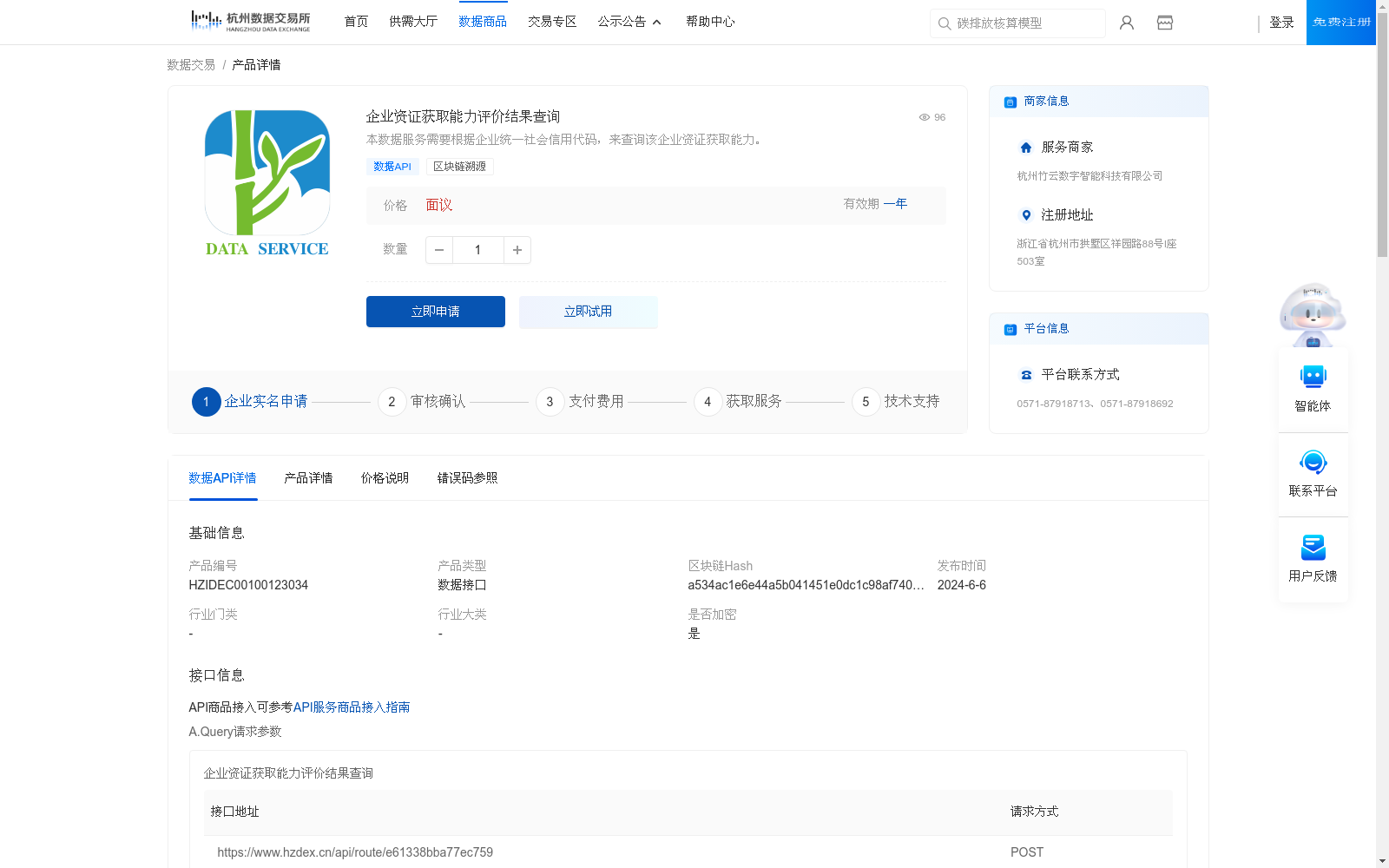Click the 登录 link

[1281, 23]
